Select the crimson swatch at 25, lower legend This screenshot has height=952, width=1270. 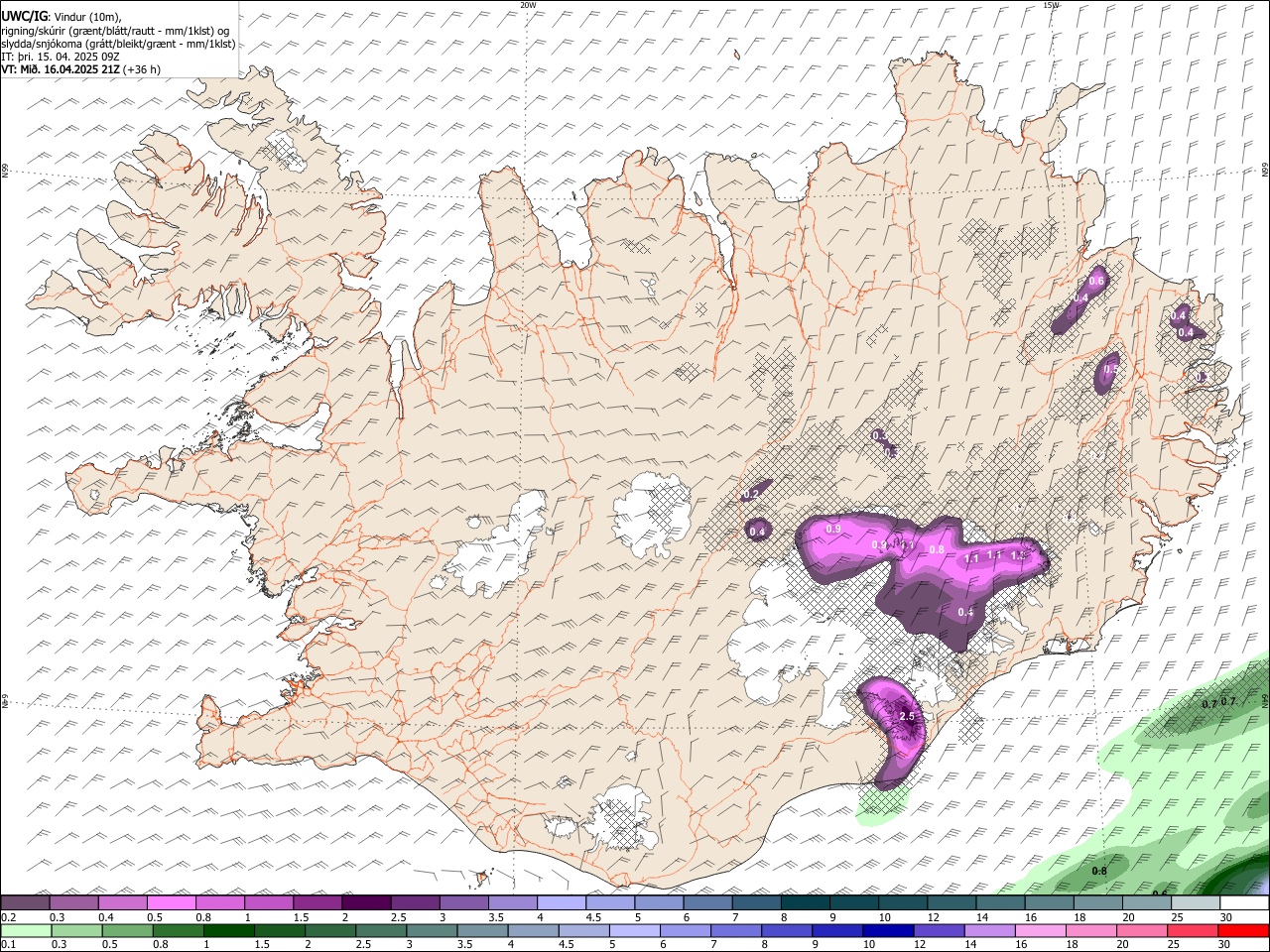click(1193, 930)
